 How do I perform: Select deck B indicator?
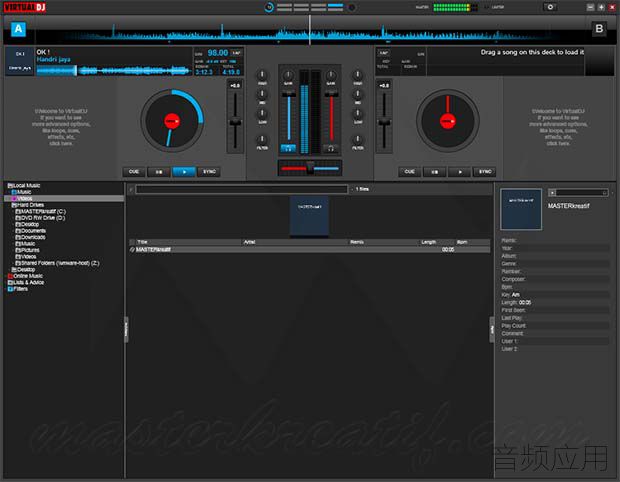tap(599, 29)
